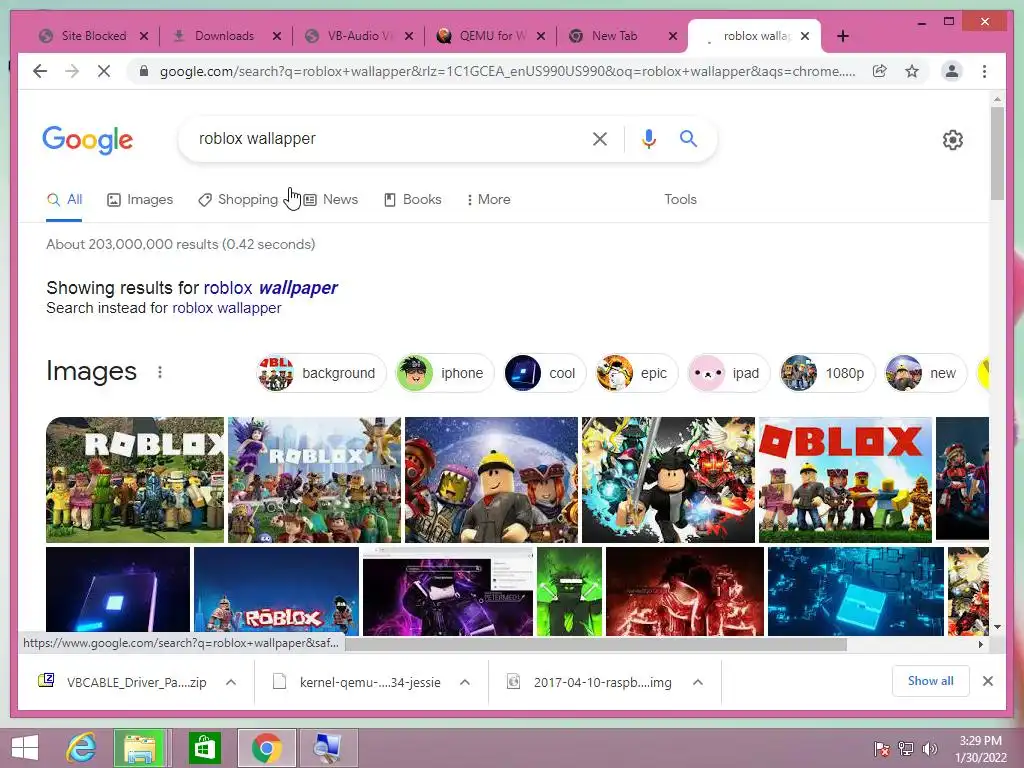Switch to the New Tab tab
This screenshot has height=768, width=1024.
614,36
